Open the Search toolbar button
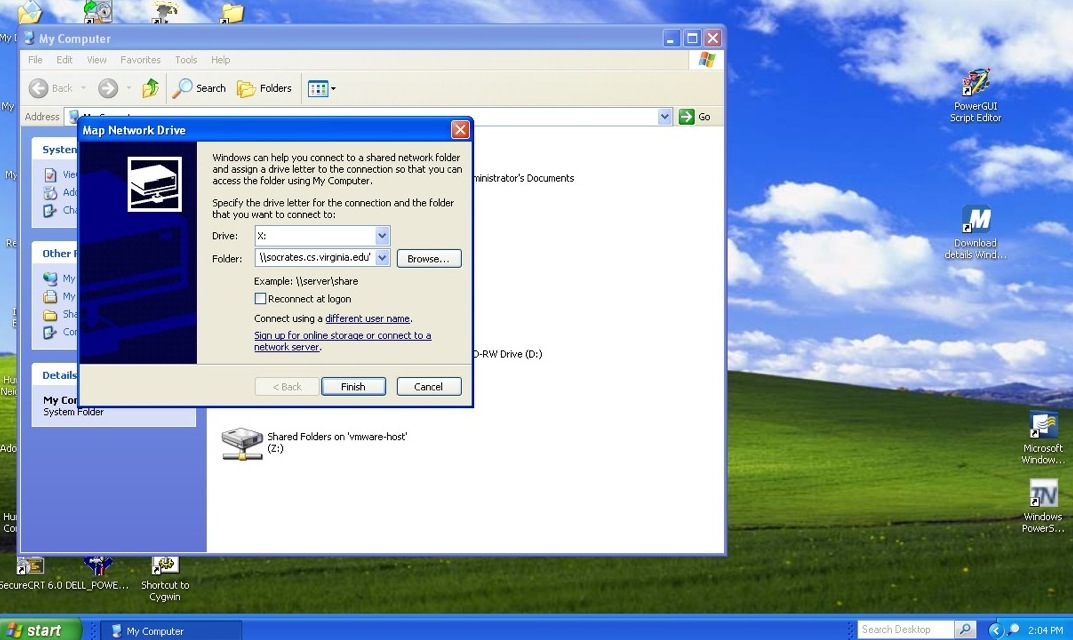The image size is (1073, 640). pos(199,88)
